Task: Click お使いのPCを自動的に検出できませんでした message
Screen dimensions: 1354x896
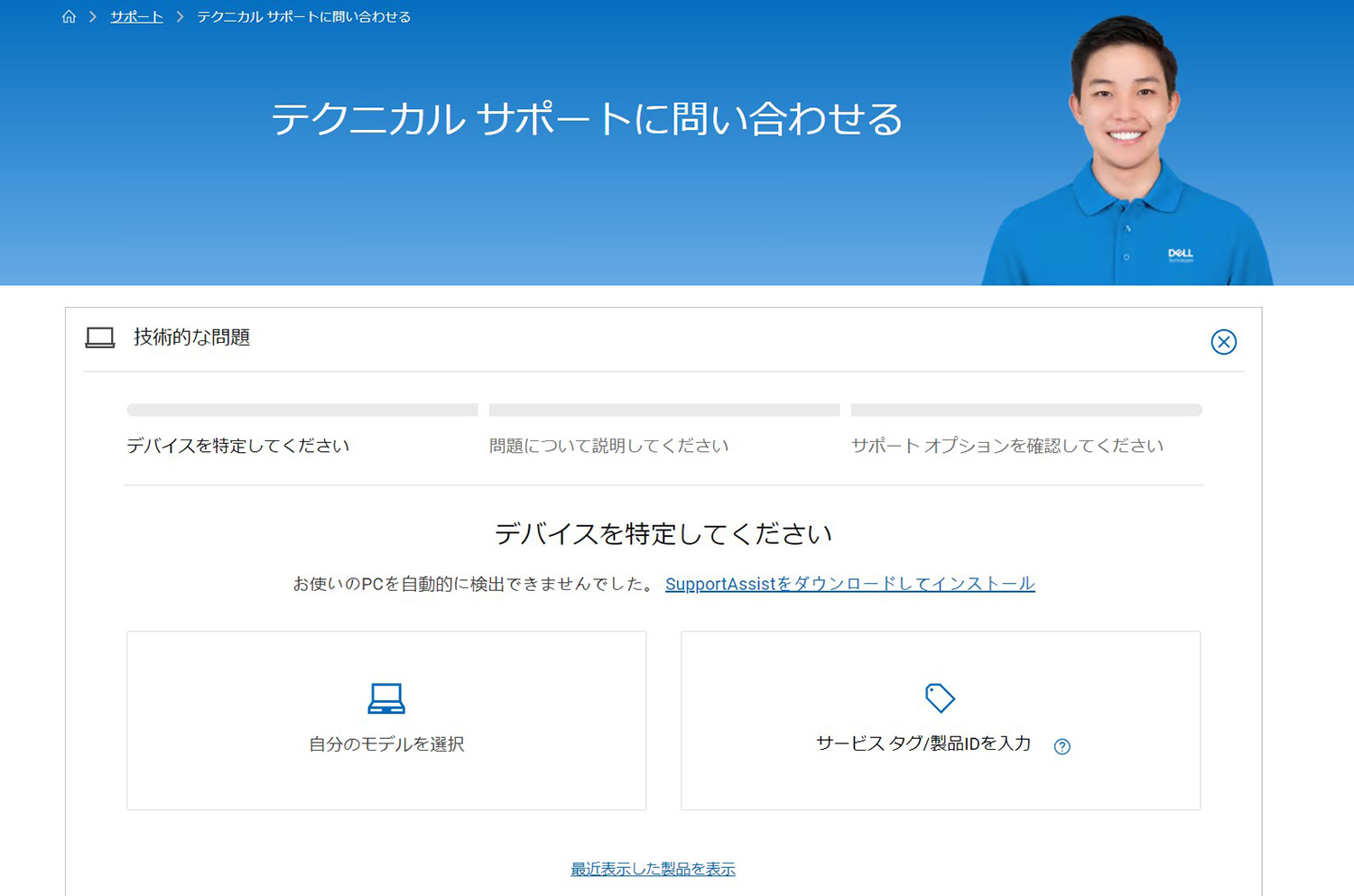Action: (x=475, y=584)
